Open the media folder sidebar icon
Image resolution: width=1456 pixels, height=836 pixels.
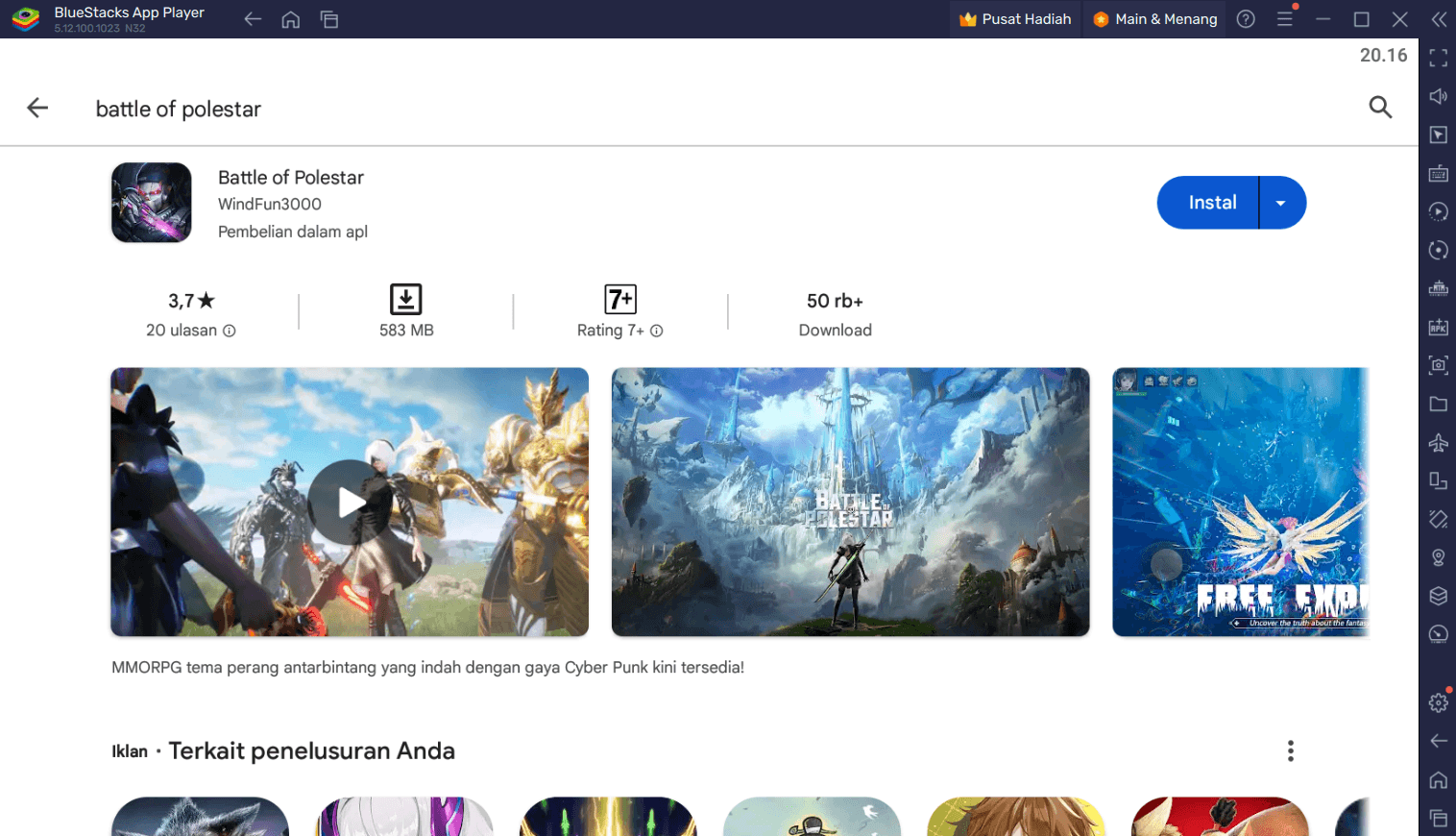[1438, 404]
